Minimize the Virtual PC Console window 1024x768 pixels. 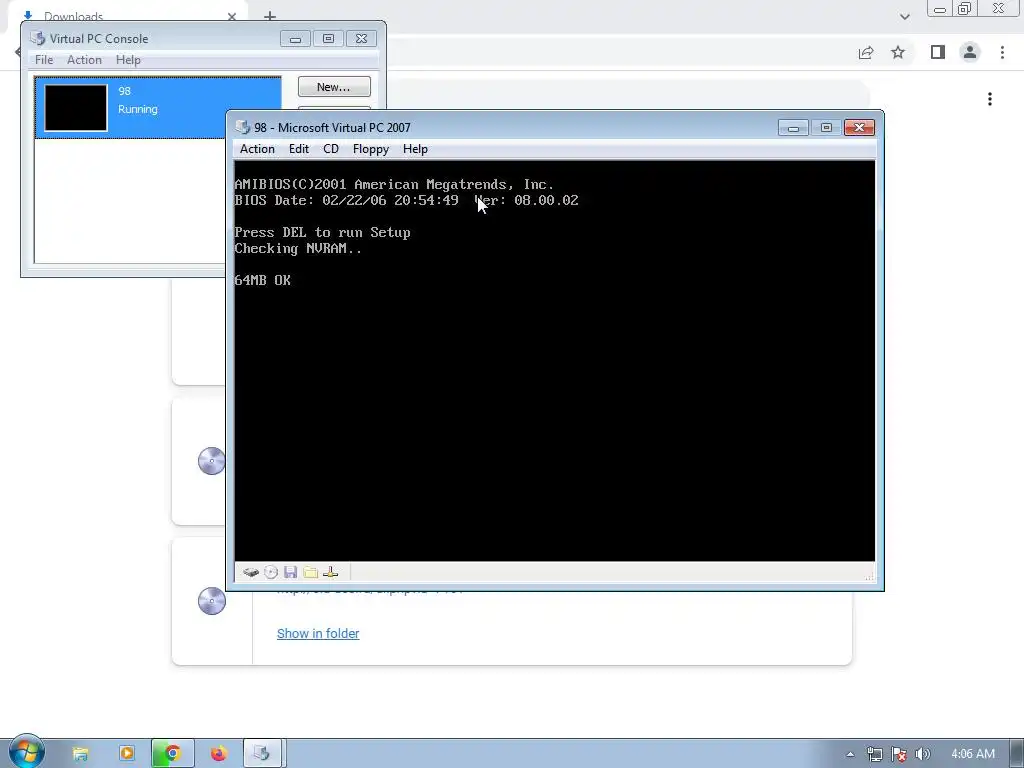[x=295, y=39]
